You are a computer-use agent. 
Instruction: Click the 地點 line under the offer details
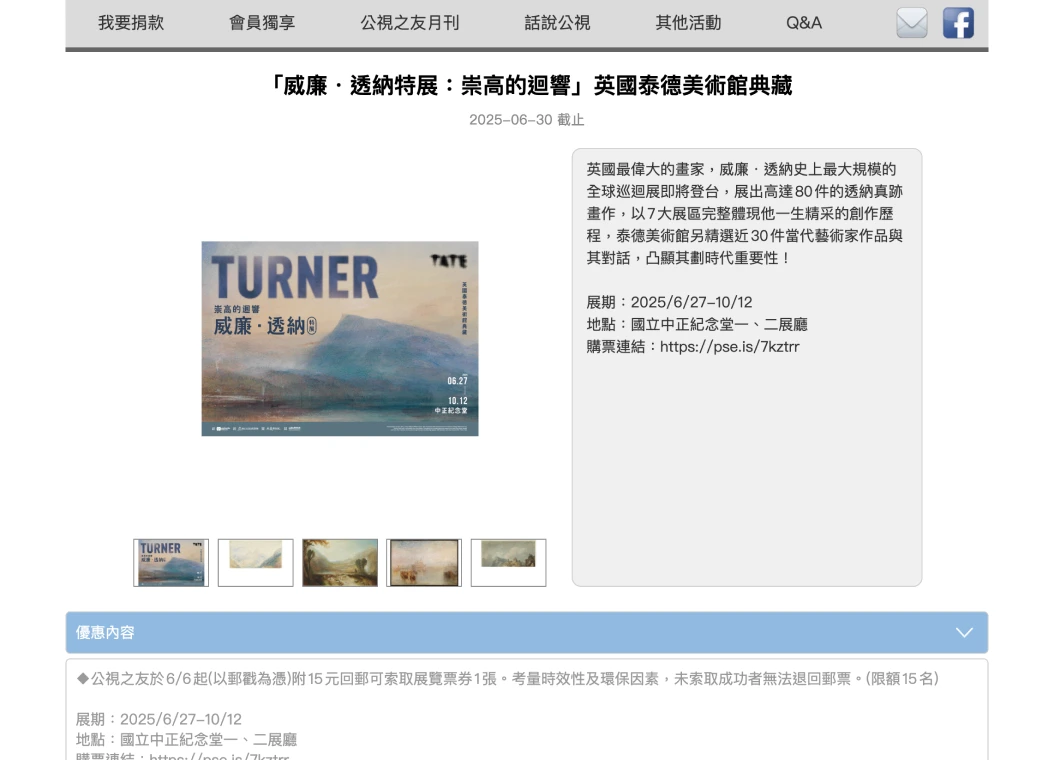(186, 740)
